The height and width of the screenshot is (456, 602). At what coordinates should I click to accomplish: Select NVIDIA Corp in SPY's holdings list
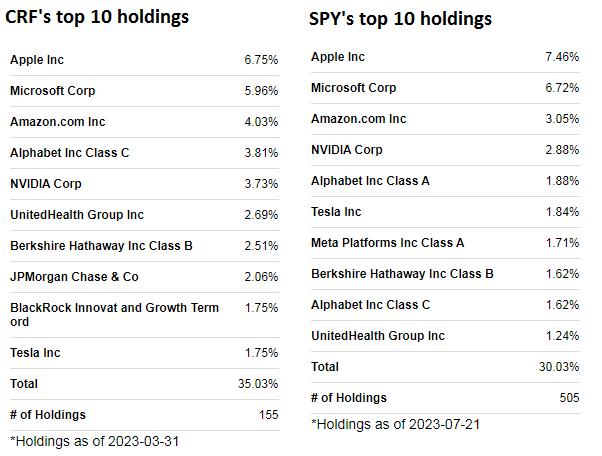pos(346,150)
